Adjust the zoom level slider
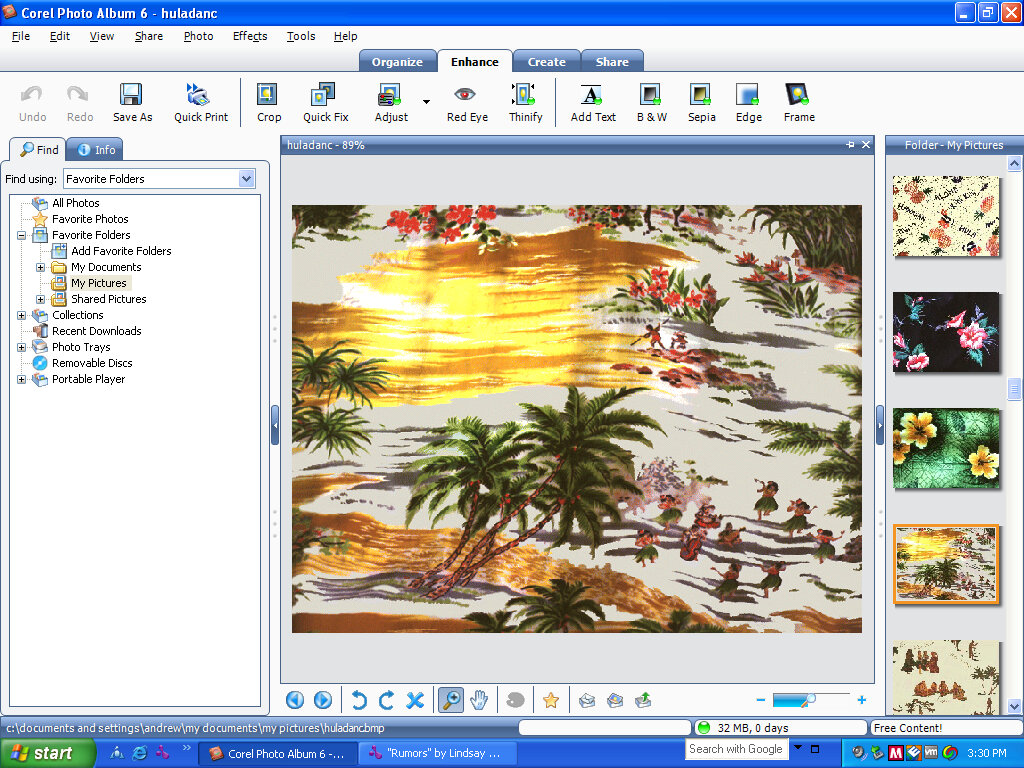Image resolution: width=1024 pixels, height=768 pixels. coord(809,700)
